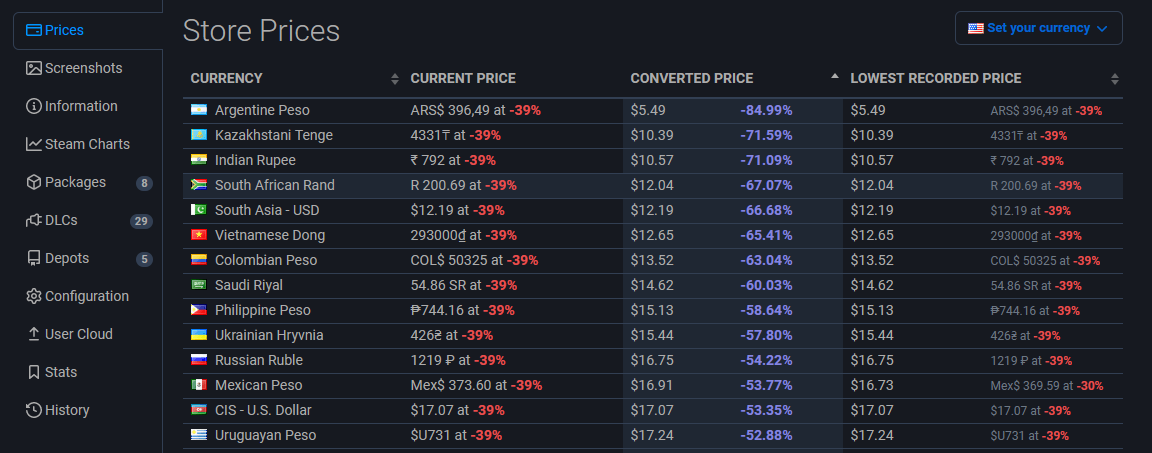Click the Colombian Peso flag icon
The height and width of the screenshot is (453, 1152).
198,261
